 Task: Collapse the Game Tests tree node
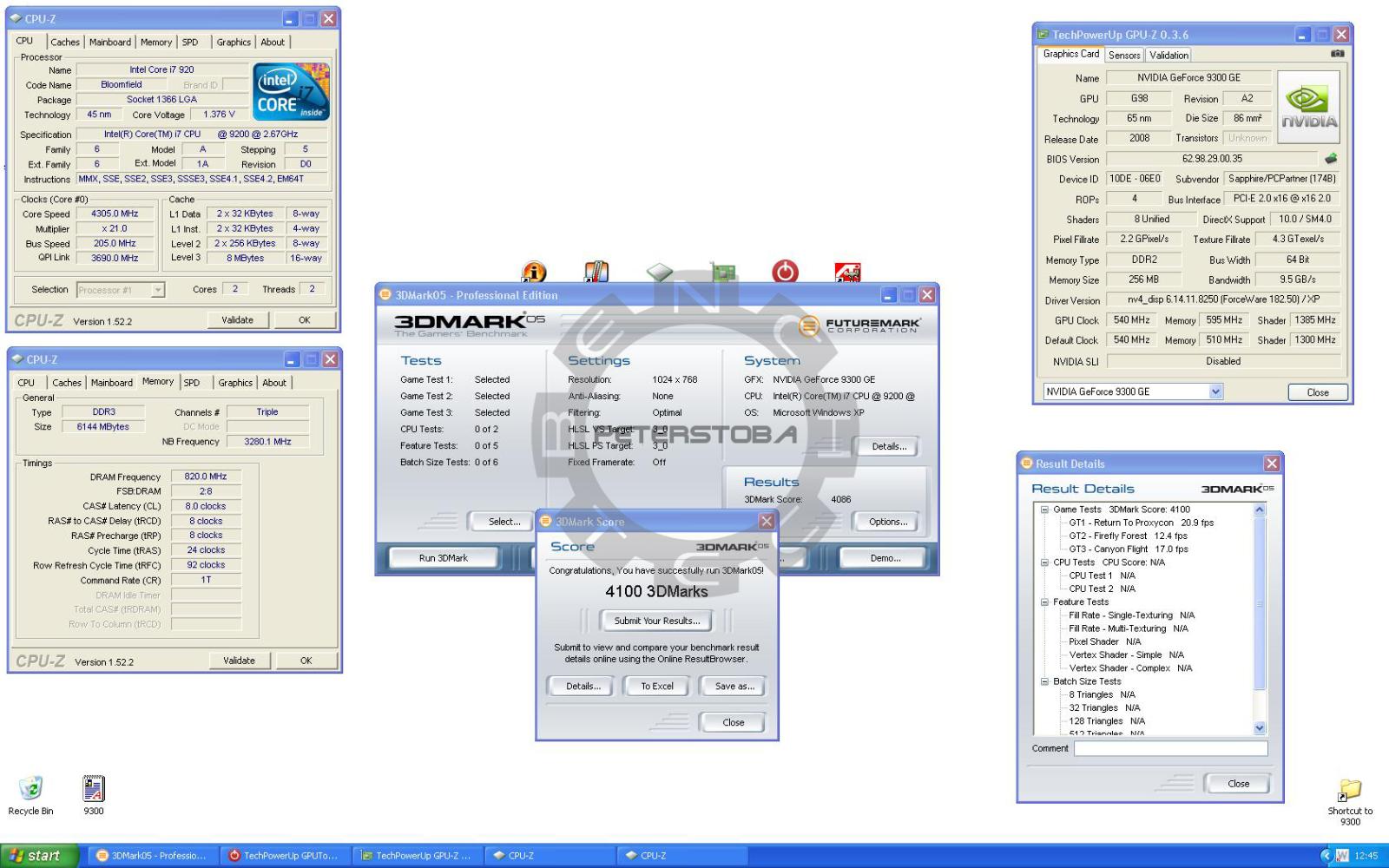click(x=1044, y=510)
